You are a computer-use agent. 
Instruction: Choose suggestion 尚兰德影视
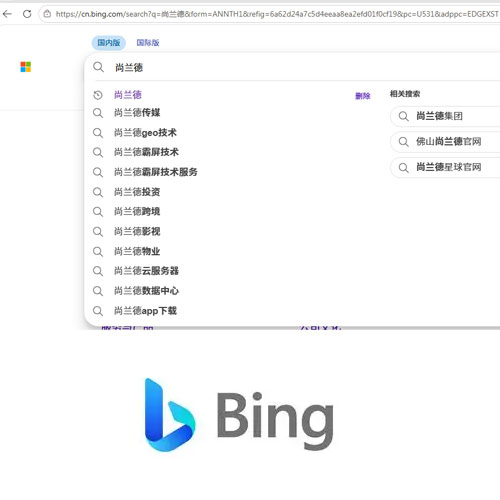(x=137, y=231)
